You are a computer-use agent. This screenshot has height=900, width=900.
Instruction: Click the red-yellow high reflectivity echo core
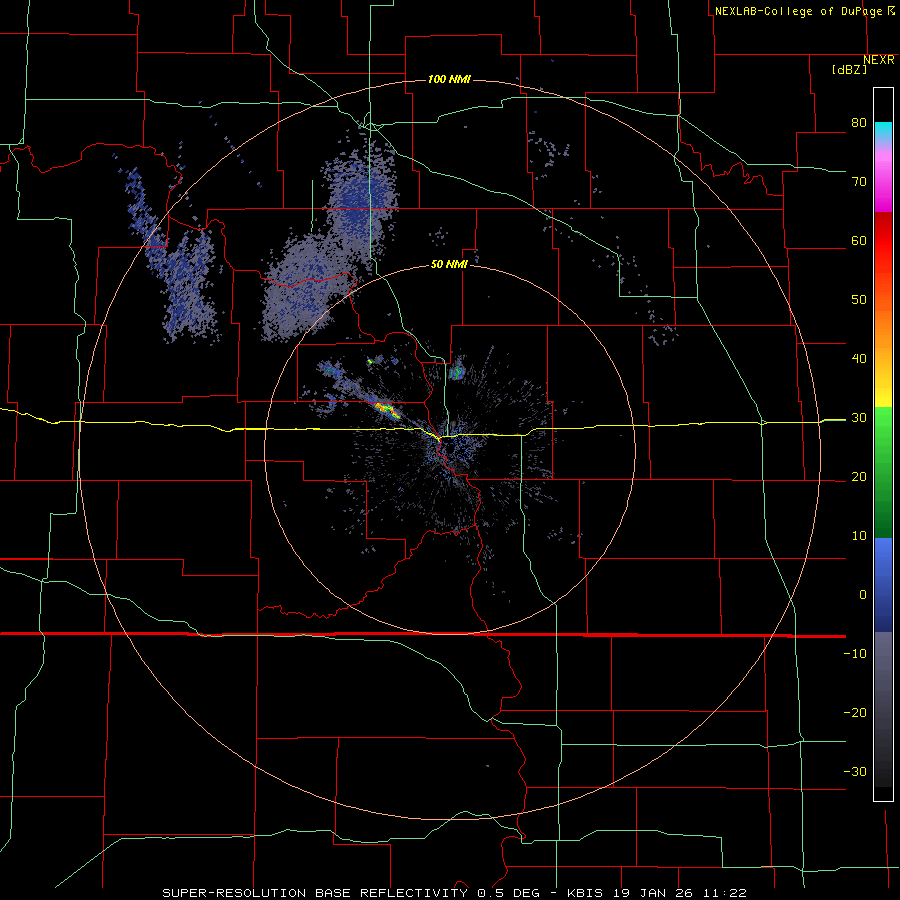pos(386,409)
